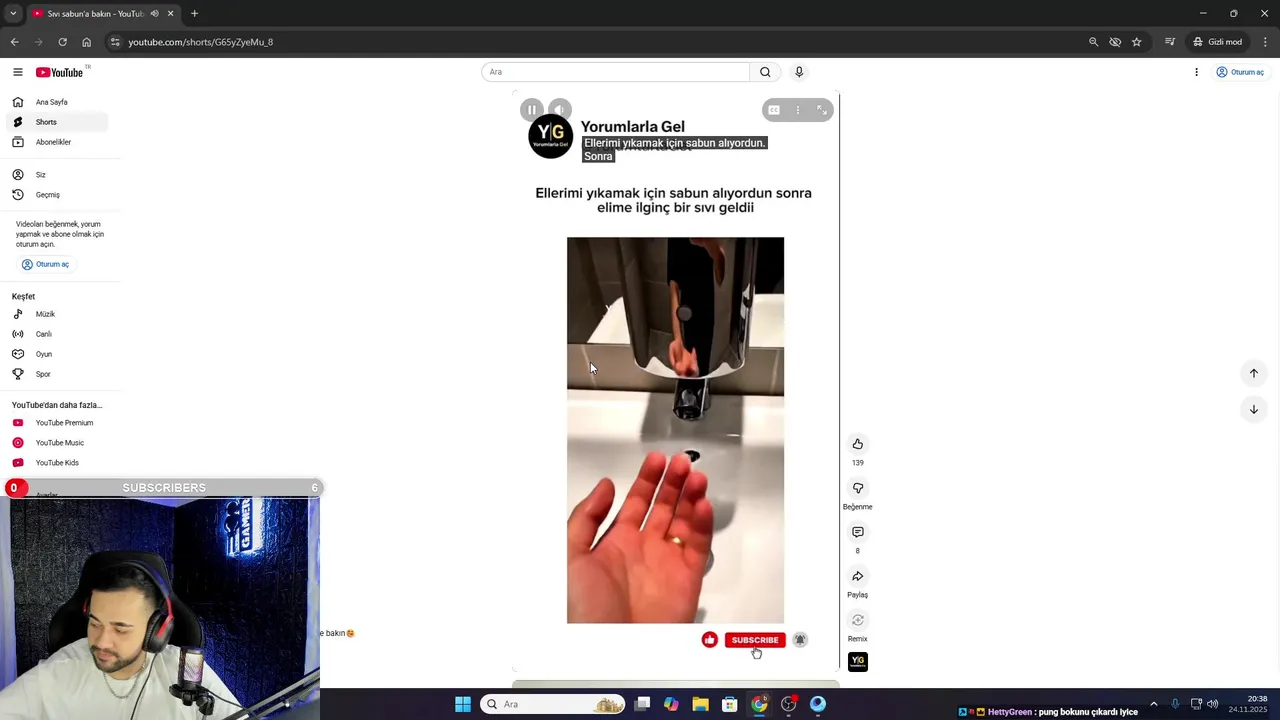The width and height of the screenshot is (1280, 720).
Task: Open the three-dot menu on the video player
Action: 798,110
